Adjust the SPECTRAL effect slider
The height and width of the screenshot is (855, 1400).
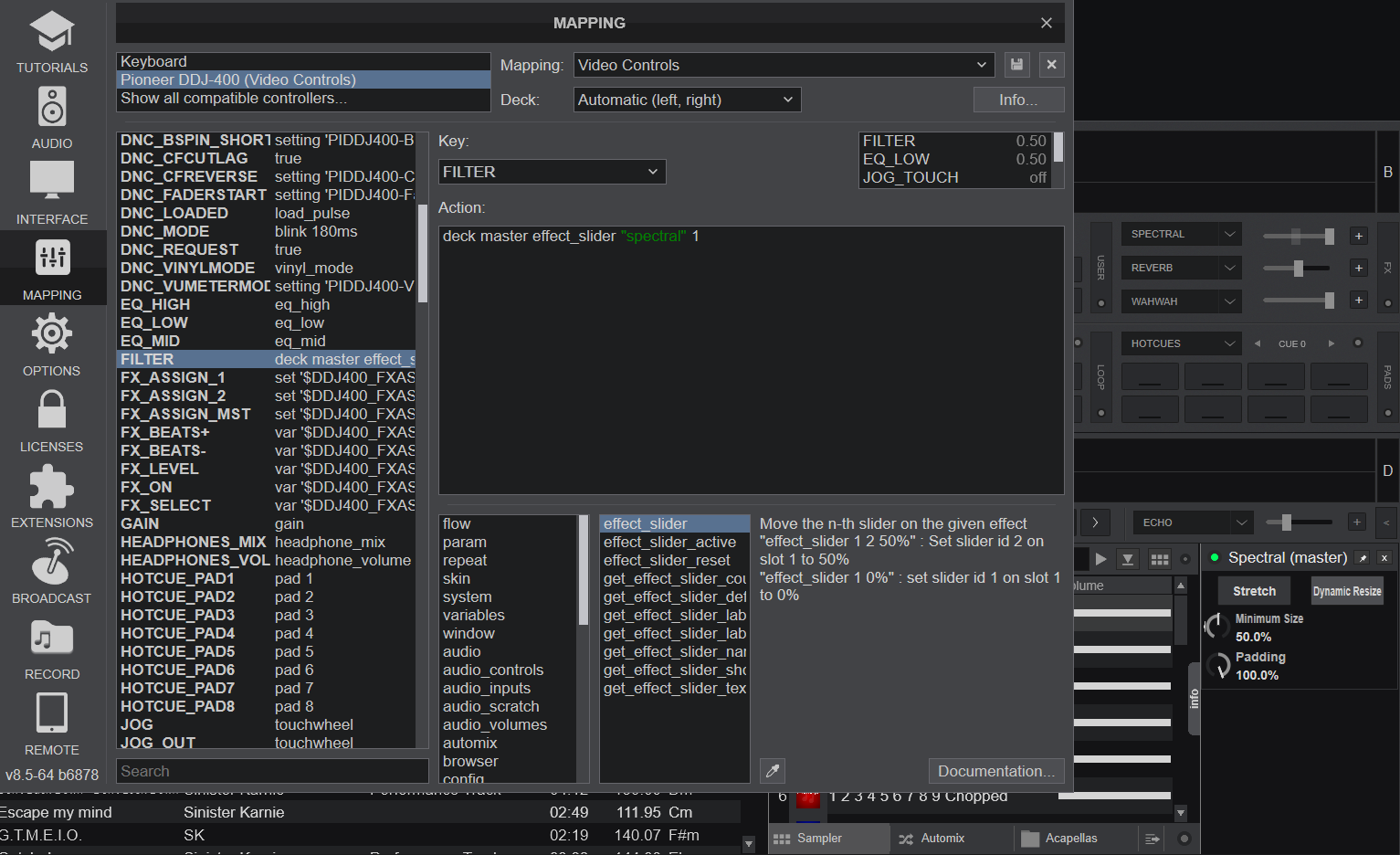[x=1298, y=237]
